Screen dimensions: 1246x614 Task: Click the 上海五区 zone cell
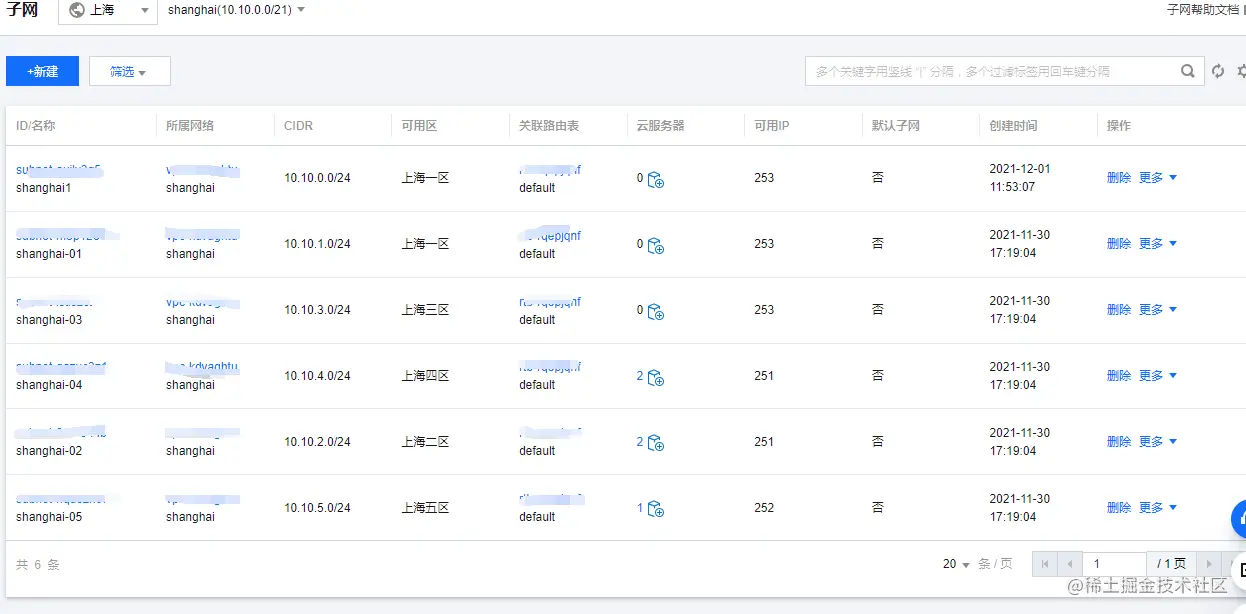(x=425, y=508)
